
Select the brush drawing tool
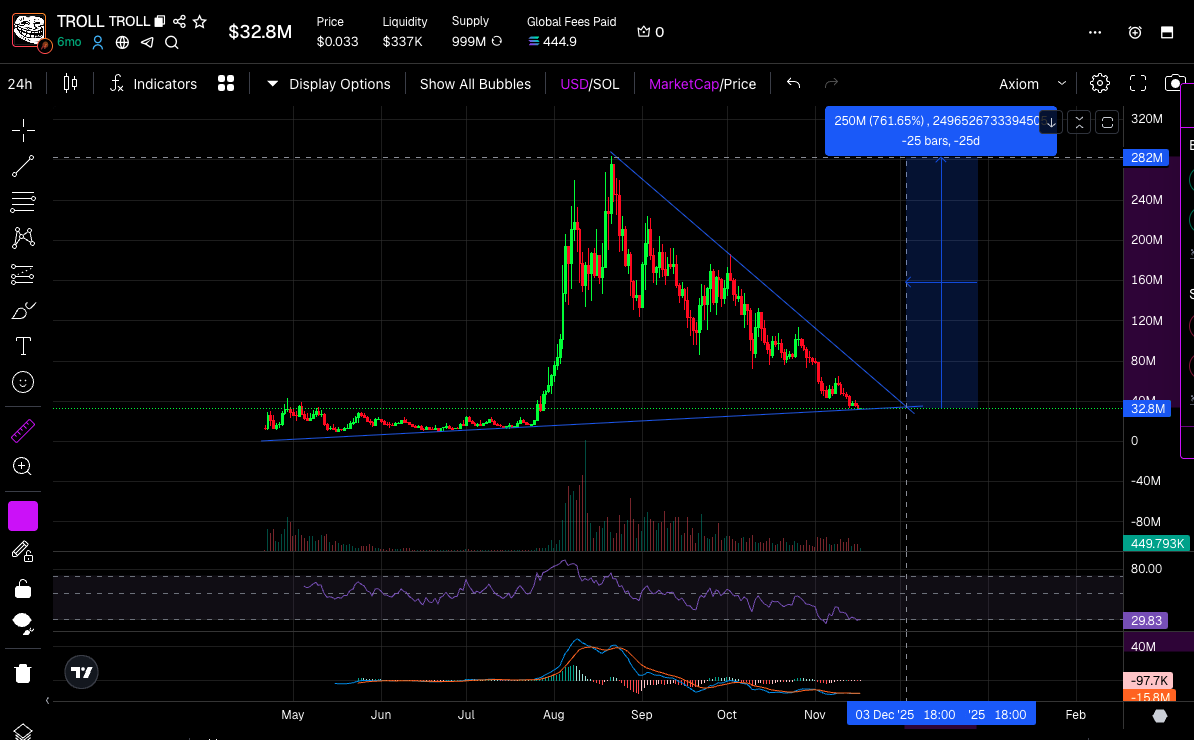coord(23,311)
